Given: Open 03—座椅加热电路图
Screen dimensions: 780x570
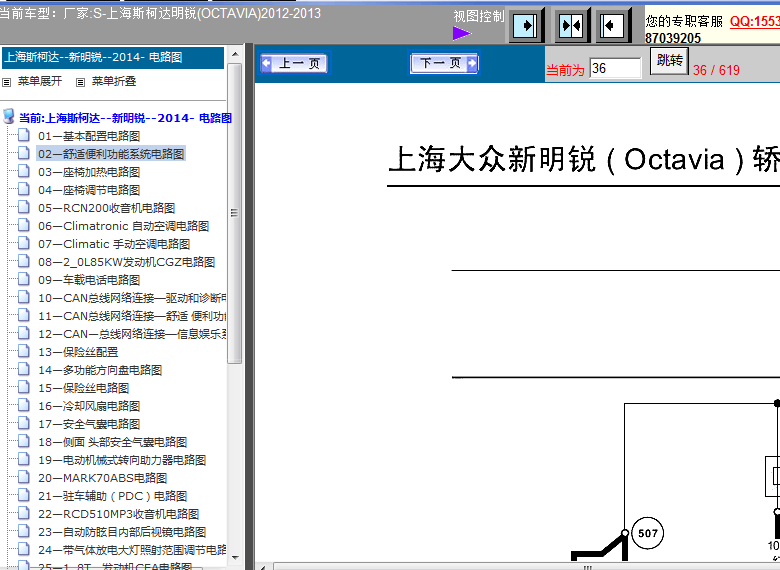Looking at the screenshot, I should click(89, 172).
